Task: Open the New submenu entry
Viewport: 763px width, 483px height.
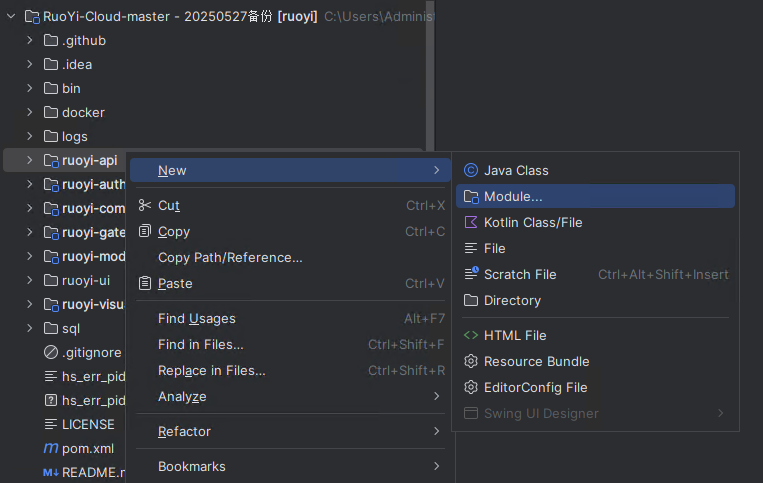Action: (x=290, y=170)
